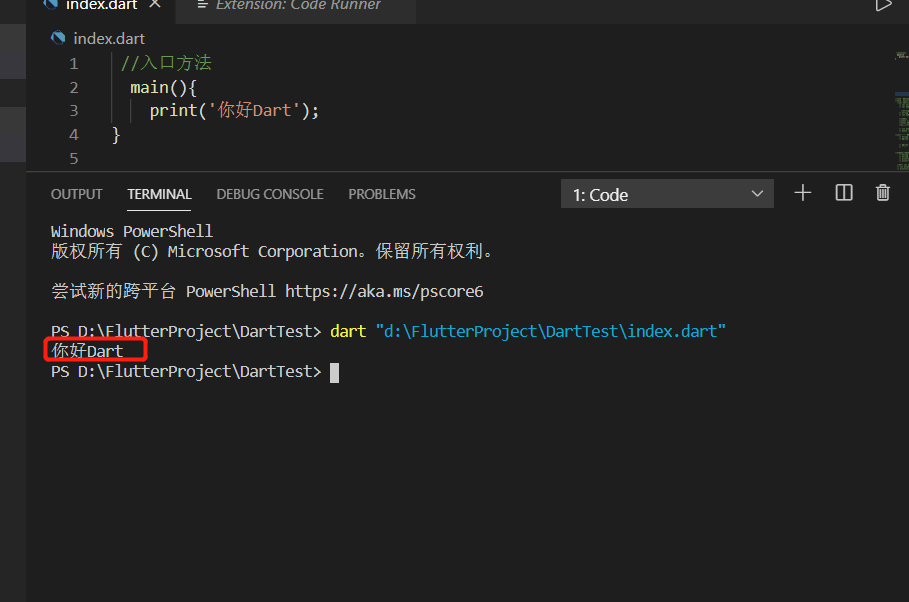Click the active terminal prompt with cursor
The width and height of the screenshot is (909, 602).
pos(195,372)
